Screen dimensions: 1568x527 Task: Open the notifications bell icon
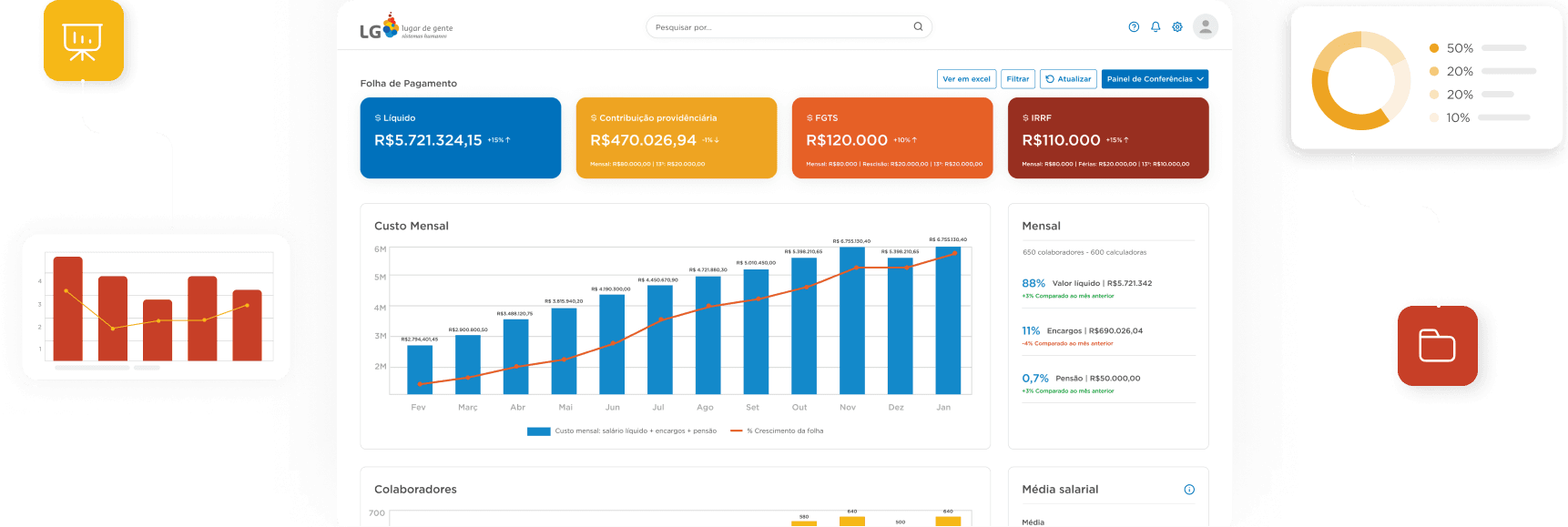point(1156,27)
